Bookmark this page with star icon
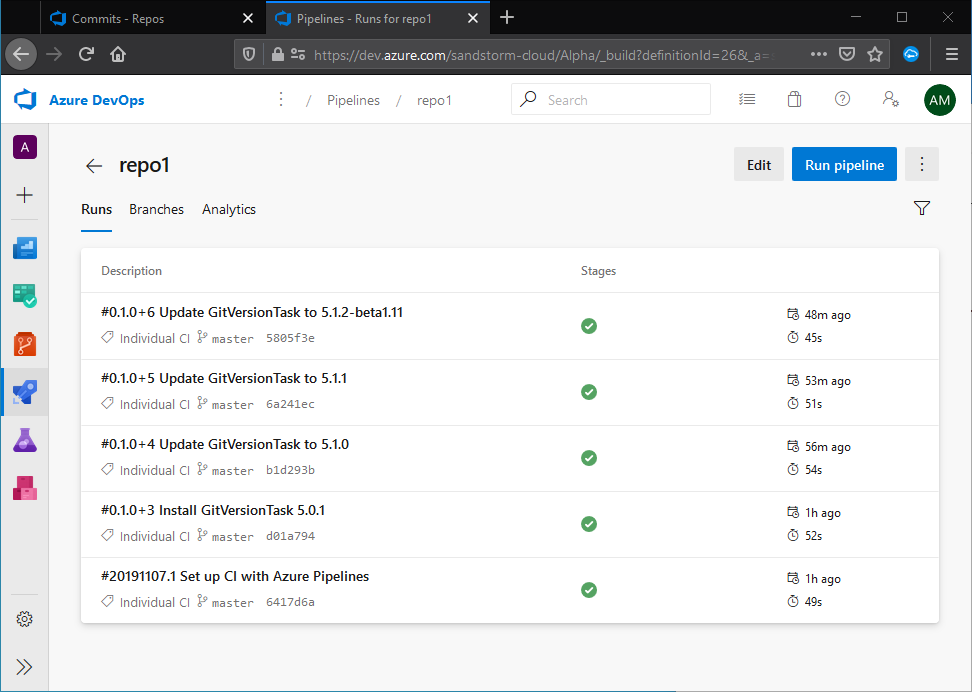This screenshot has width=972, height=692. tap(875, 55)
